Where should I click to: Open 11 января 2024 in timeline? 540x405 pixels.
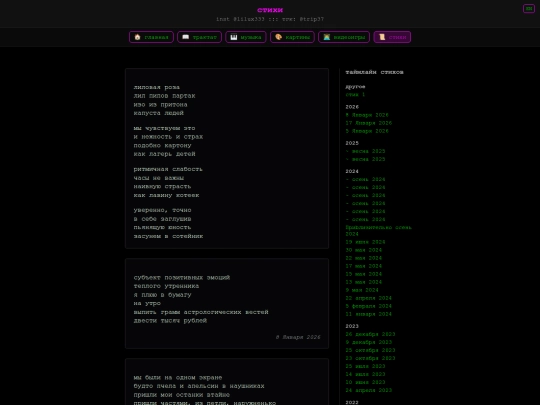tap(368, 314)
